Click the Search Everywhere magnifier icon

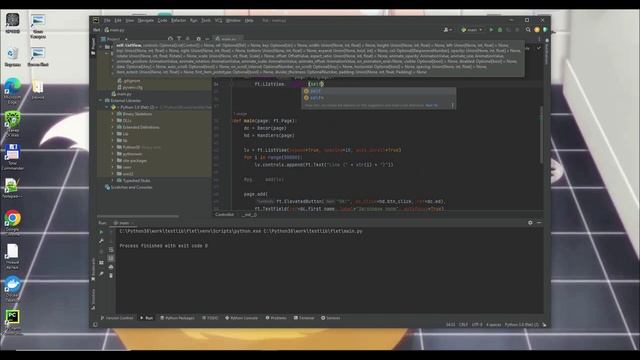[528, 30]
